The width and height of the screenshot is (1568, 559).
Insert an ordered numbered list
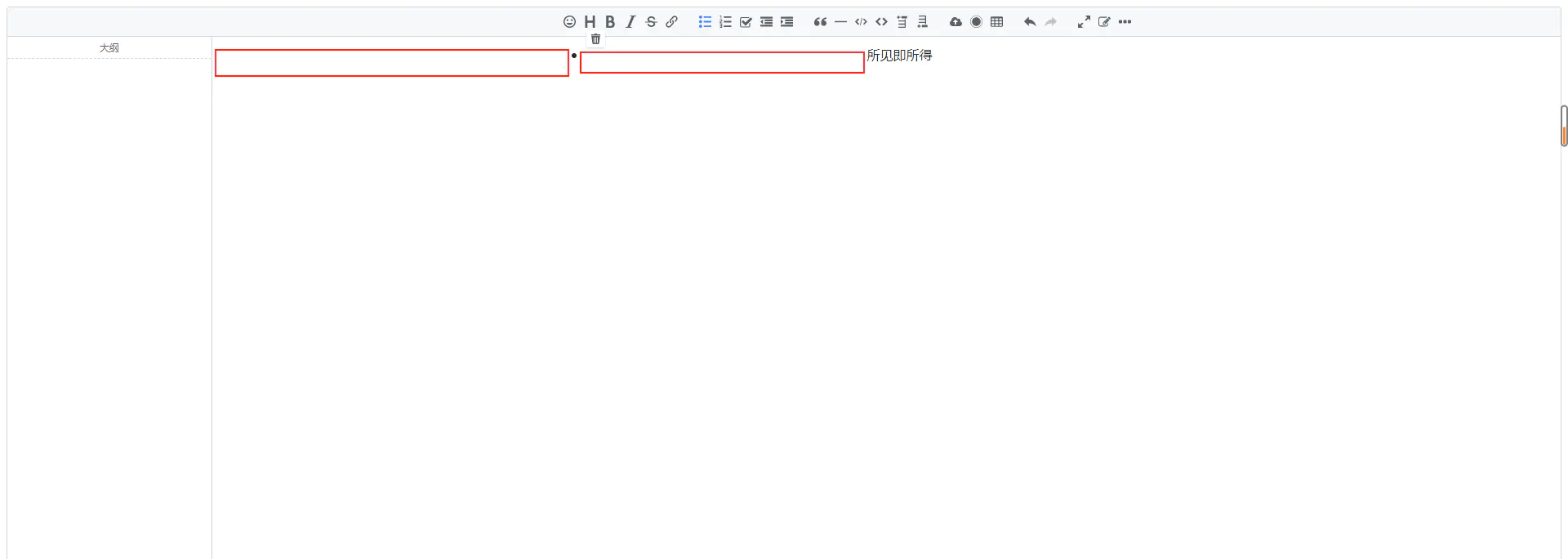coord(725,22)
